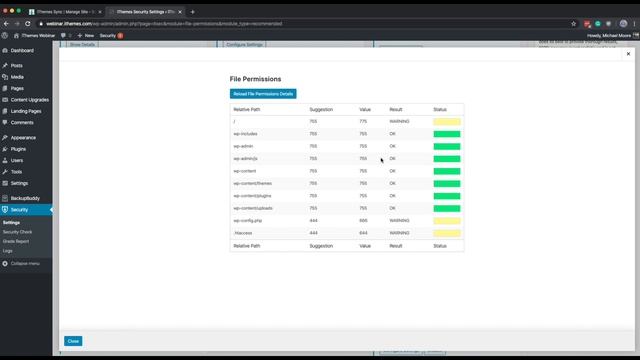The width and height of the screenshot is (640, 360).
Task: Open Comments in the sidebar
Action: pyautogui.click(x=22, y=122)
